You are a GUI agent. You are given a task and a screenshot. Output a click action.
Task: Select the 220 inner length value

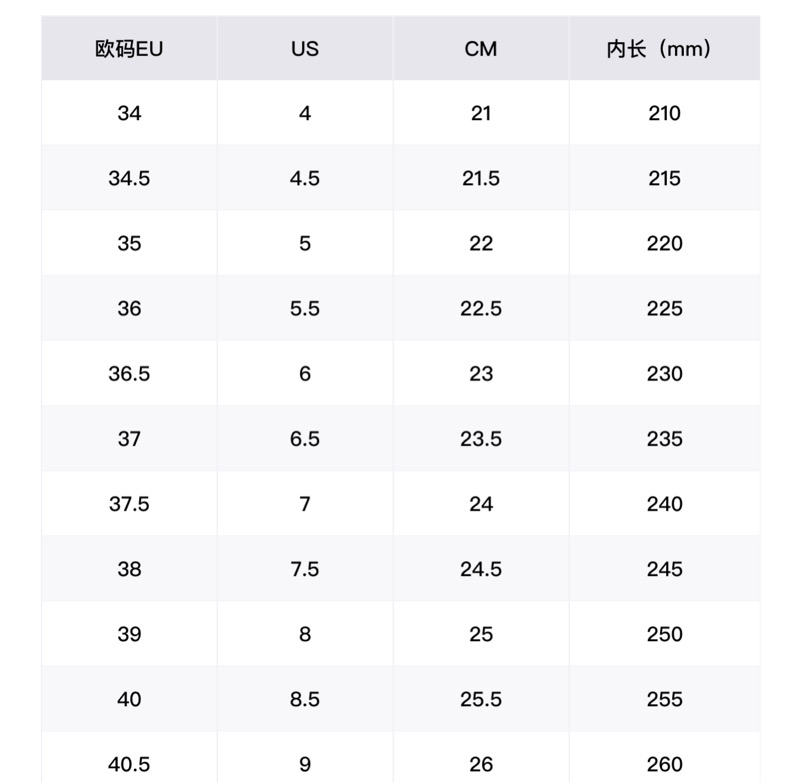pos(664,243)
